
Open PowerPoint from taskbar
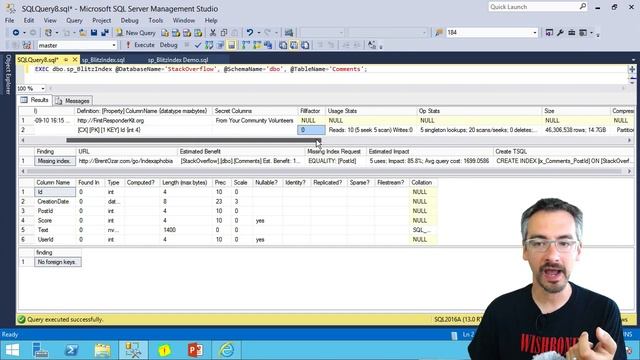(195, 350)
